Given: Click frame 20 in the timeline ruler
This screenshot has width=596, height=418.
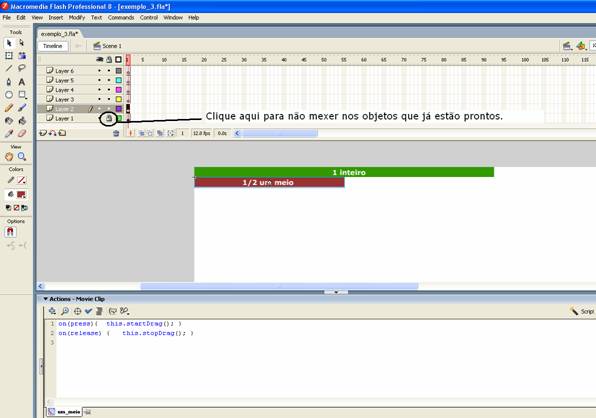Looking at the screenshot, I should pos(204,60).
